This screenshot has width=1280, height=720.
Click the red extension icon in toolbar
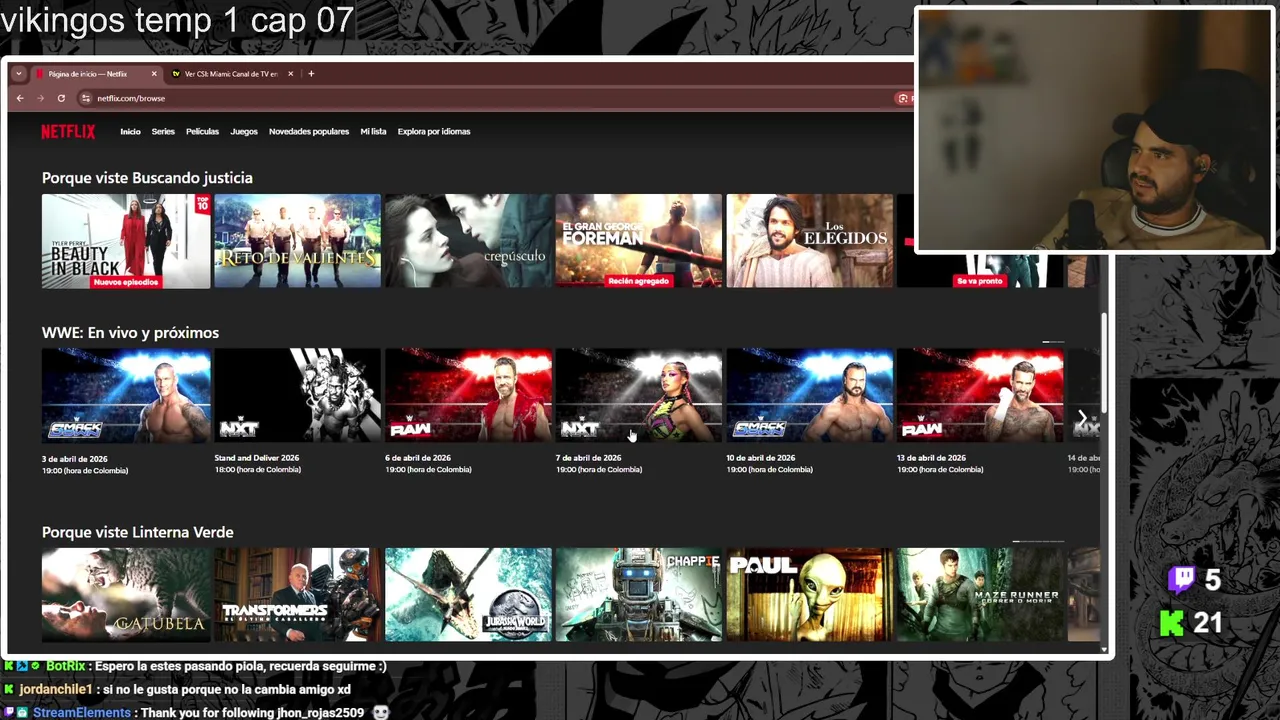click(903, 98)
